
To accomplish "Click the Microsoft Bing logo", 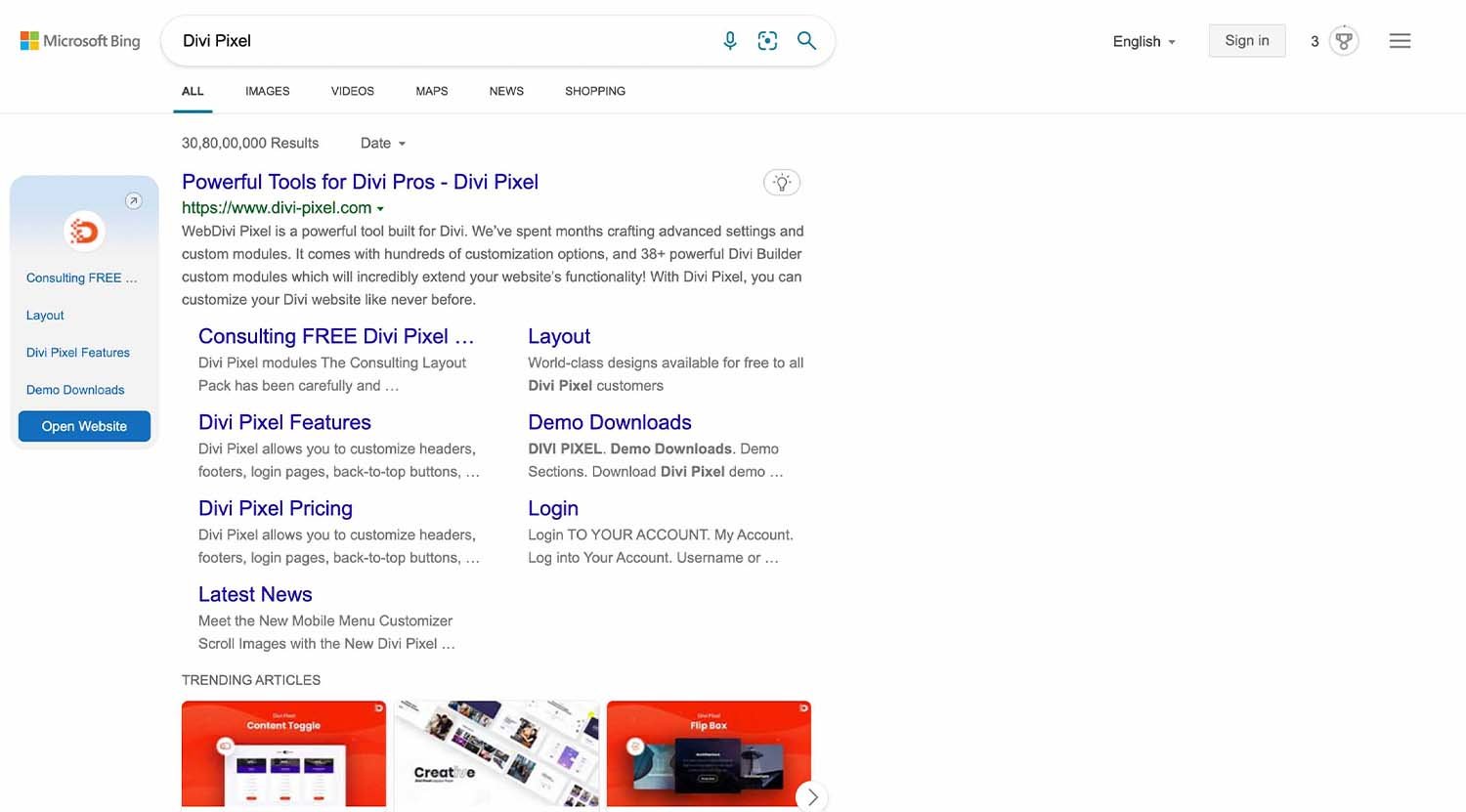I will coord(80,41).
